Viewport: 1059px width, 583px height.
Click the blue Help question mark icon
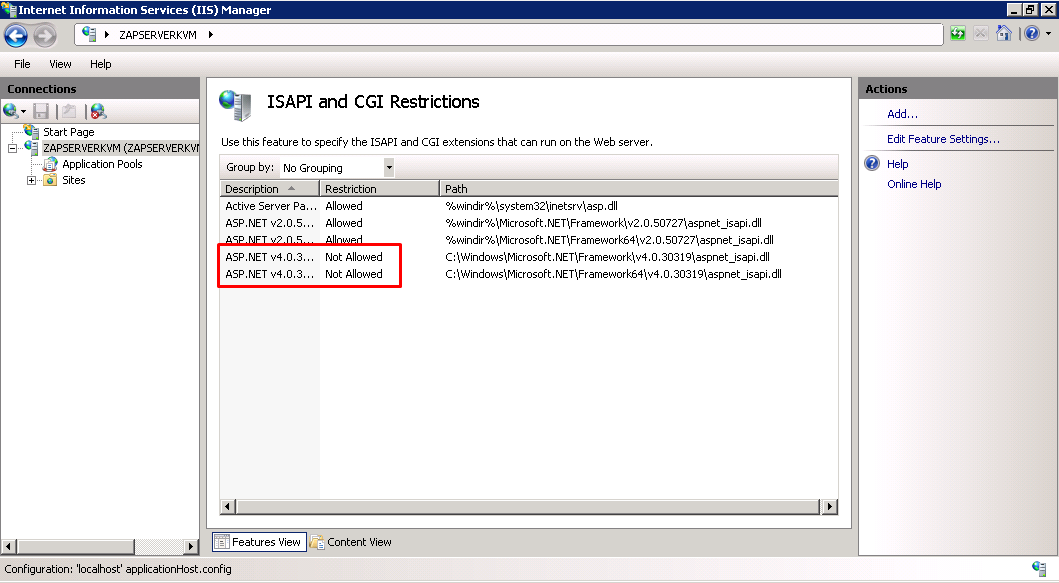(1031, 33)
